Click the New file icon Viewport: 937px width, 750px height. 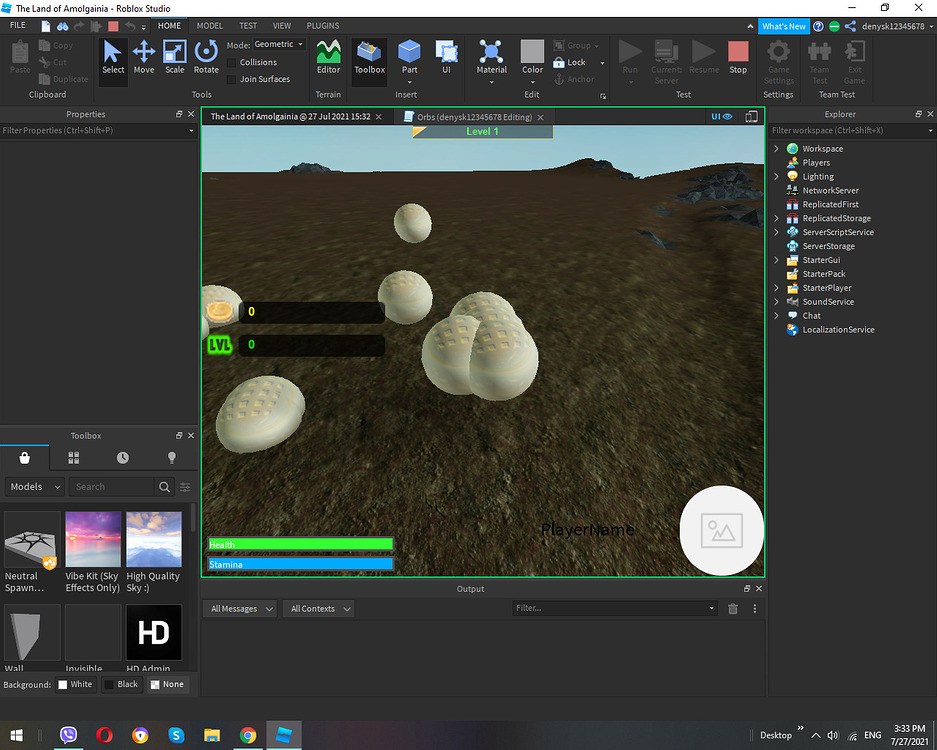tap(46, 26)
